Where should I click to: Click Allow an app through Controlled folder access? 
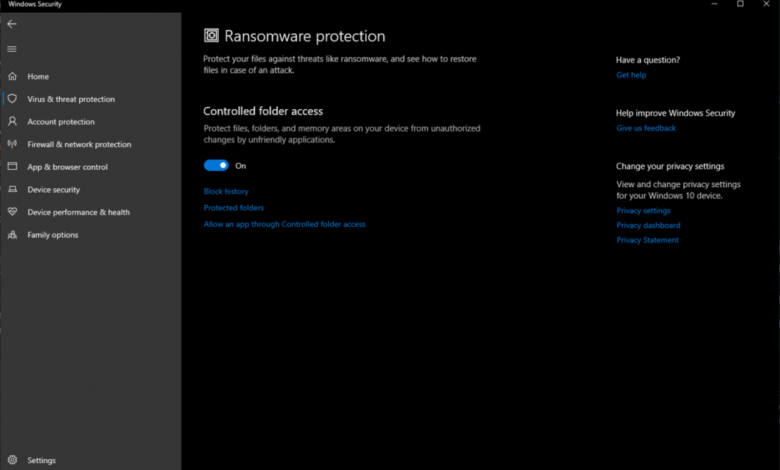pyautogui.click(x=285, y=224)
